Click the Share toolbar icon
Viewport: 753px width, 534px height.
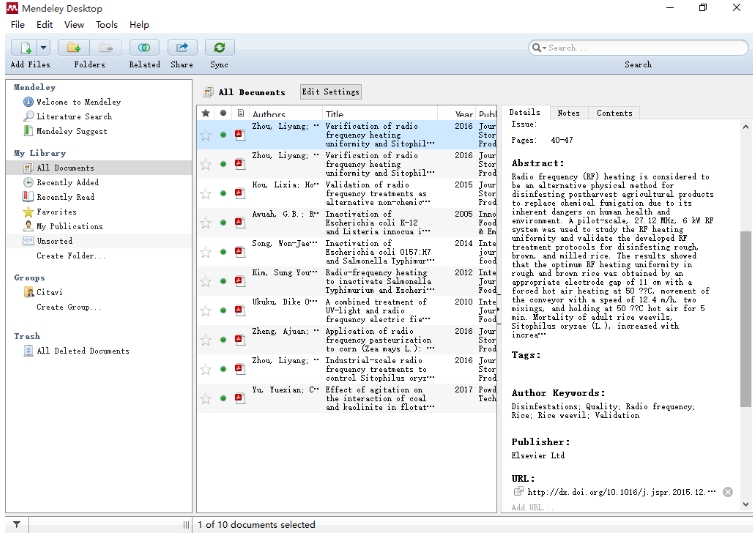182,48
